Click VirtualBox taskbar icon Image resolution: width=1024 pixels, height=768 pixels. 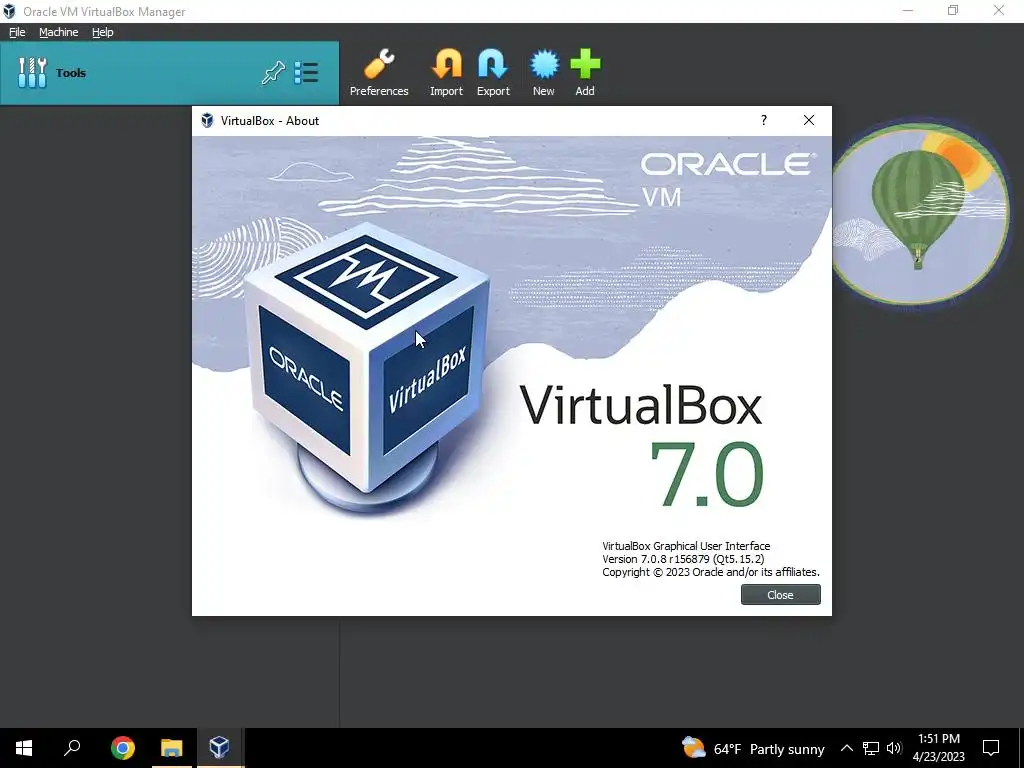[x=219, y=748]
